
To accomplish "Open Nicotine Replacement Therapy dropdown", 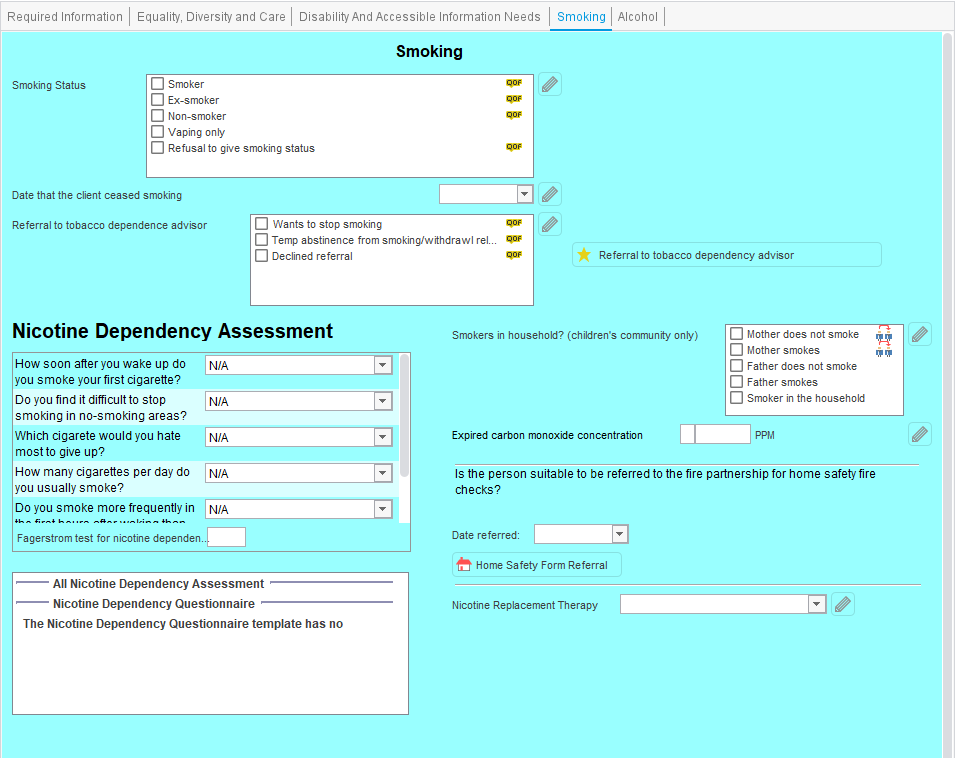I will [x=817, y=604].
